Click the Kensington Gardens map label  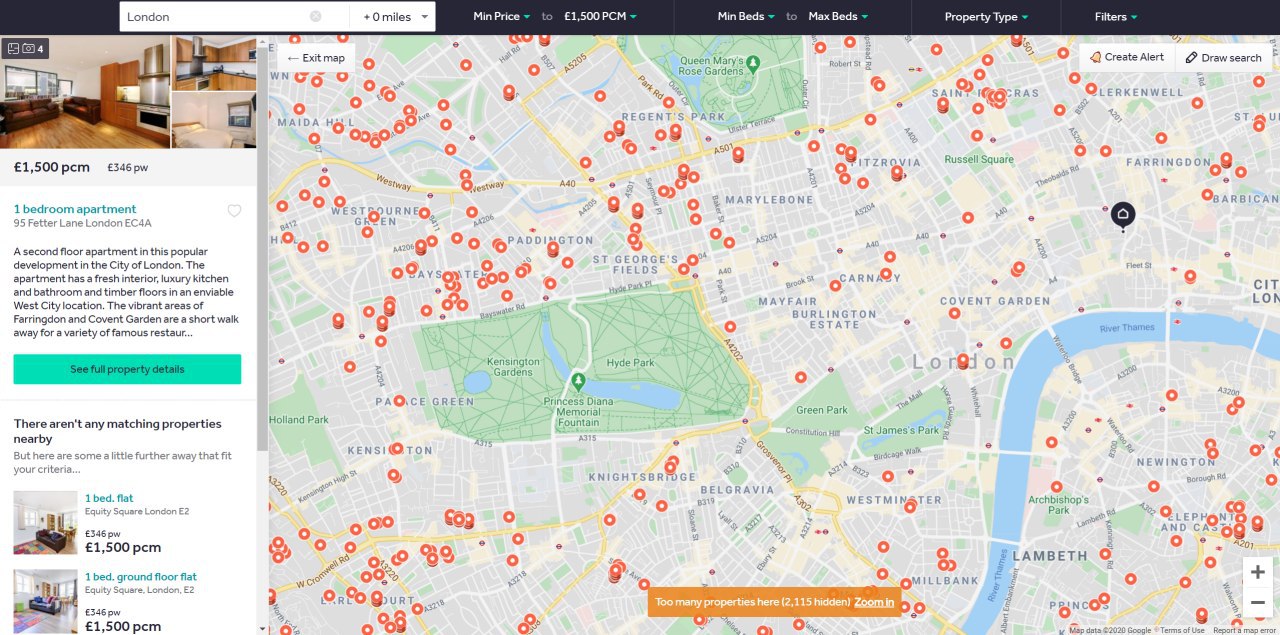512,367
